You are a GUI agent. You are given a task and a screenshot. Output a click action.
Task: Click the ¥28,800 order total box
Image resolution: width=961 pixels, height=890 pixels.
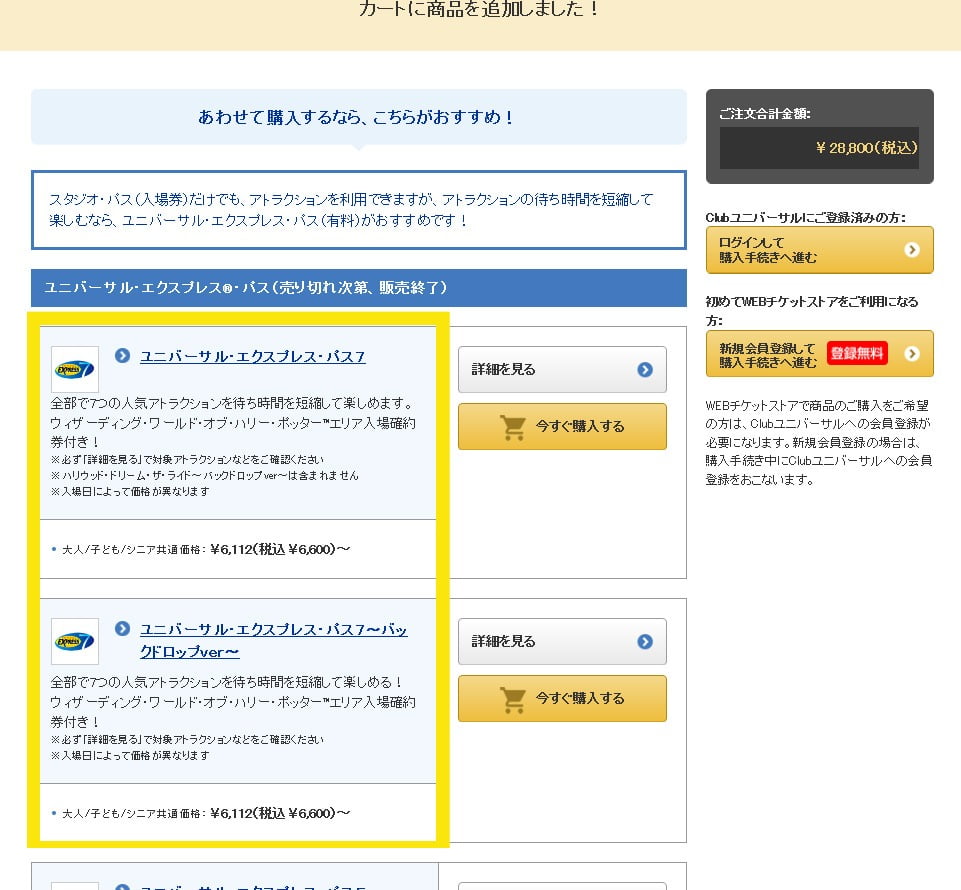click(819, 148)
